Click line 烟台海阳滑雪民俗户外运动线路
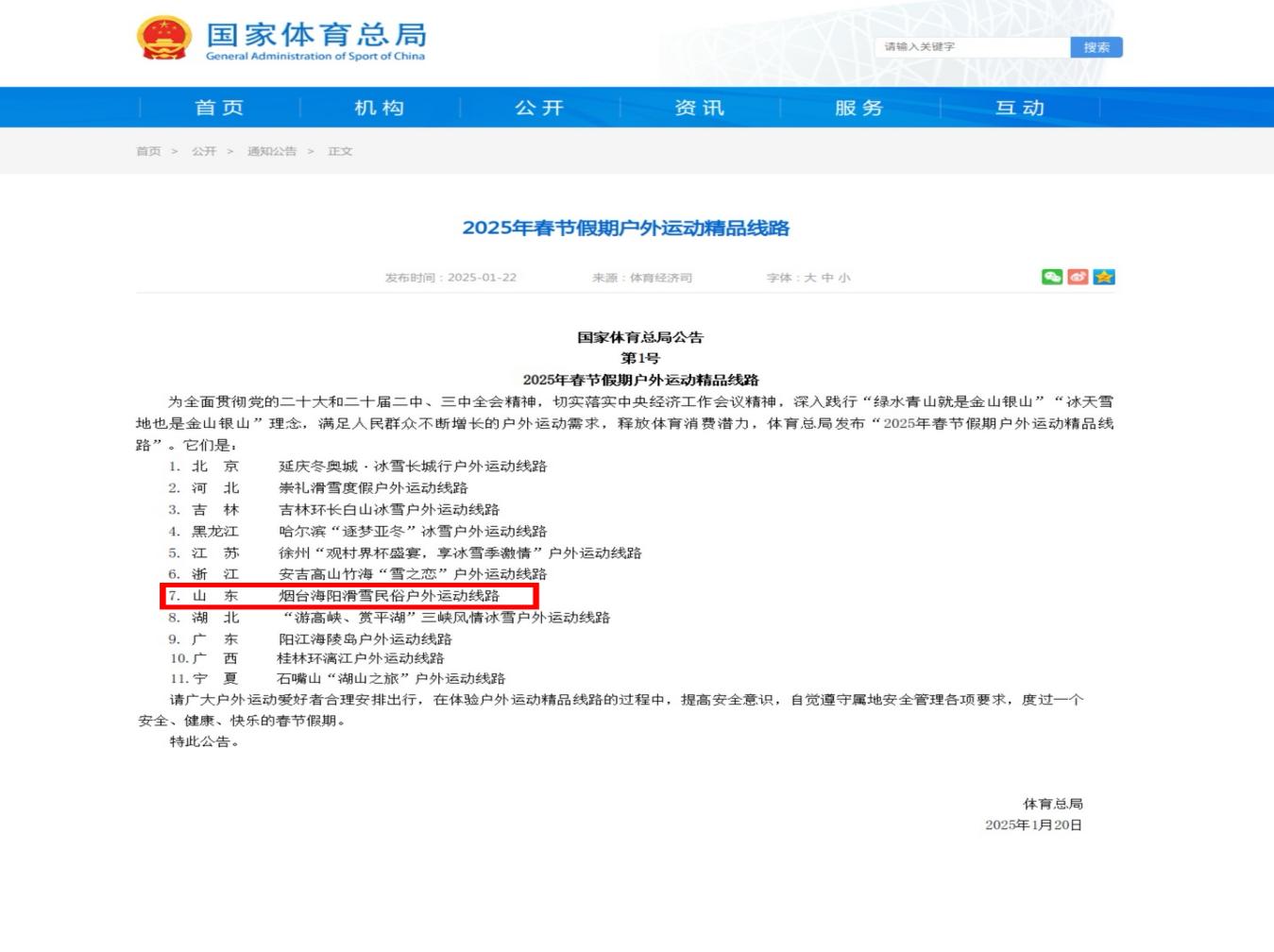This screenshot has height=952, width=1274. click(389, 596)
